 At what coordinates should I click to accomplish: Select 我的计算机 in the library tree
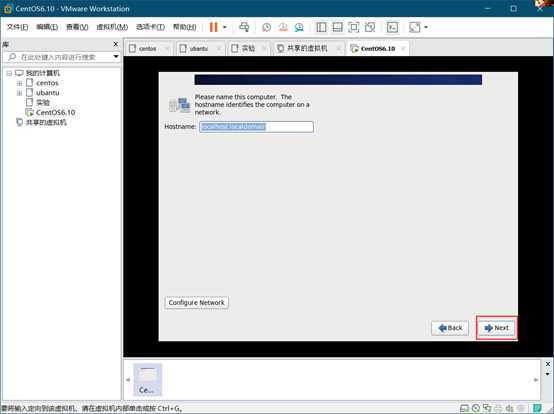pos(43,73)
